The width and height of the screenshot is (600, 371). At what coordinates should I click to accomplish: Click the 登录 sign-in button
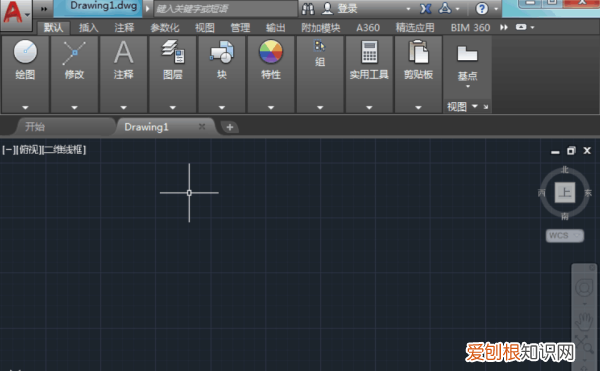pyautogui.click(x=340, y=8)
